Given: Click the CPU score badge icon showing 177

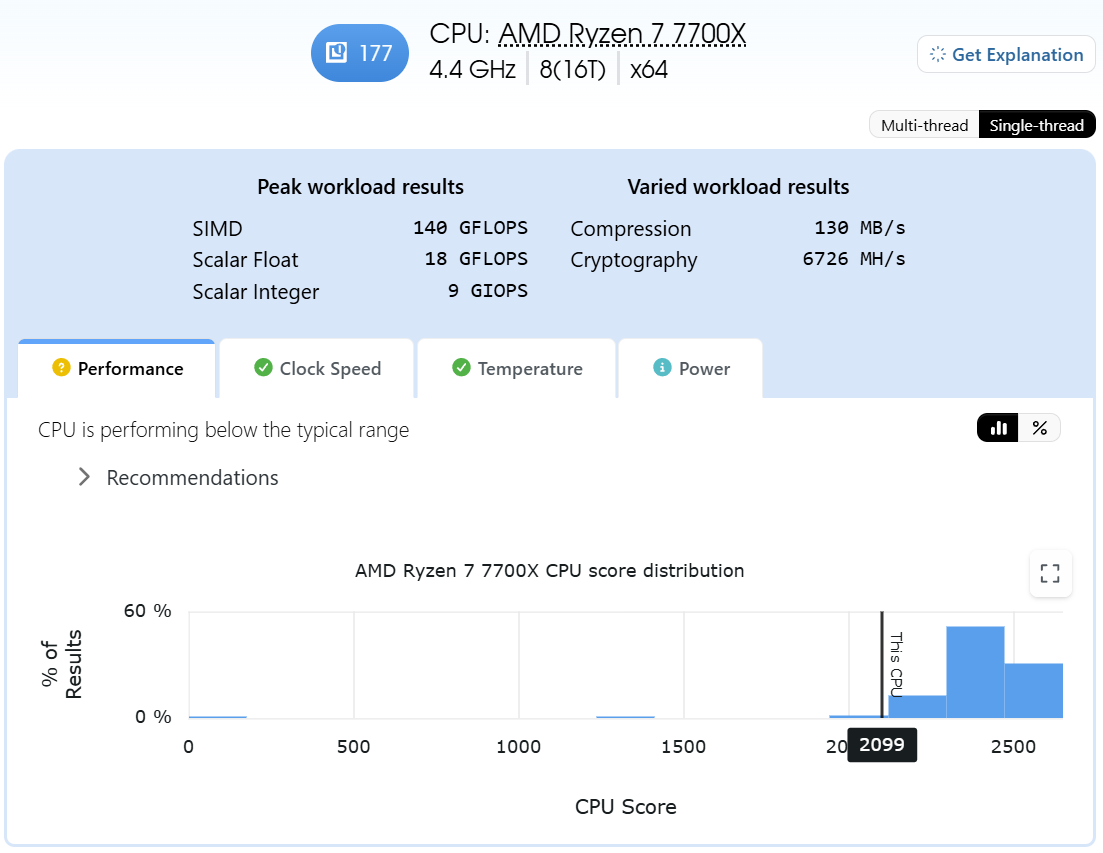Looking at the screenshot, I should (x=336, y=53).
